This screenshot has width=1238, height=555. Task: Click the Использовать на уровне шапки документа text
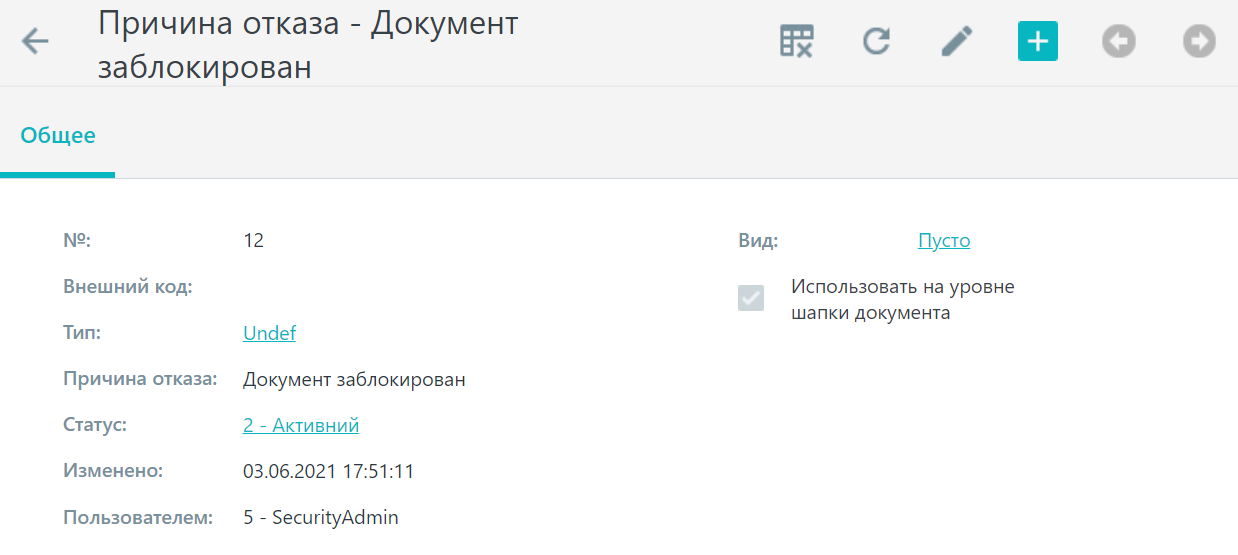[x=903, y=300]
